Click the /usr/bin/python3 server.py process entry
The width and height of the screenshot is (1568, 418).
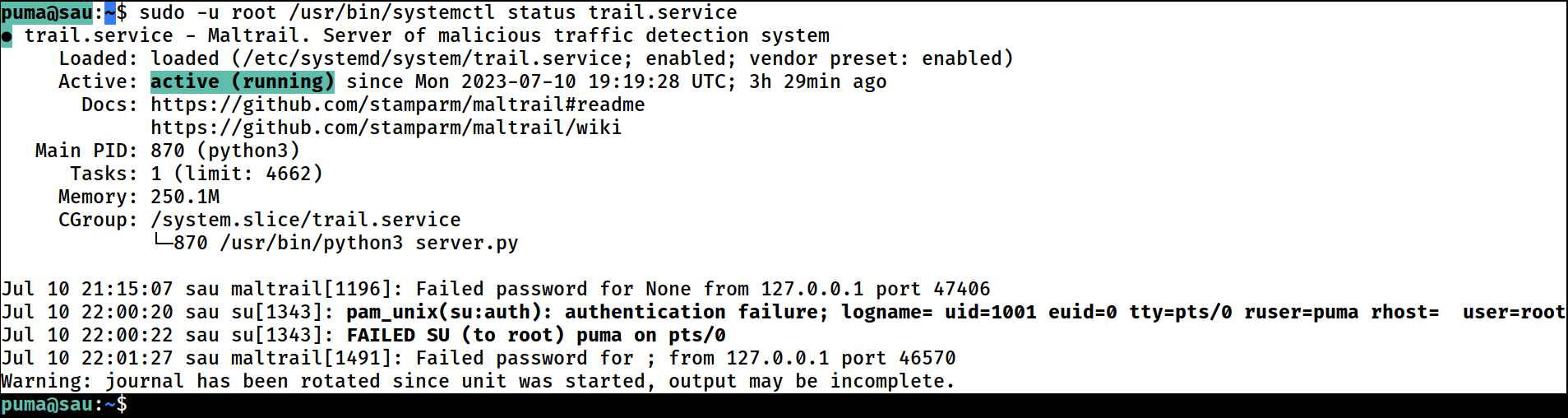coord(369,243)
